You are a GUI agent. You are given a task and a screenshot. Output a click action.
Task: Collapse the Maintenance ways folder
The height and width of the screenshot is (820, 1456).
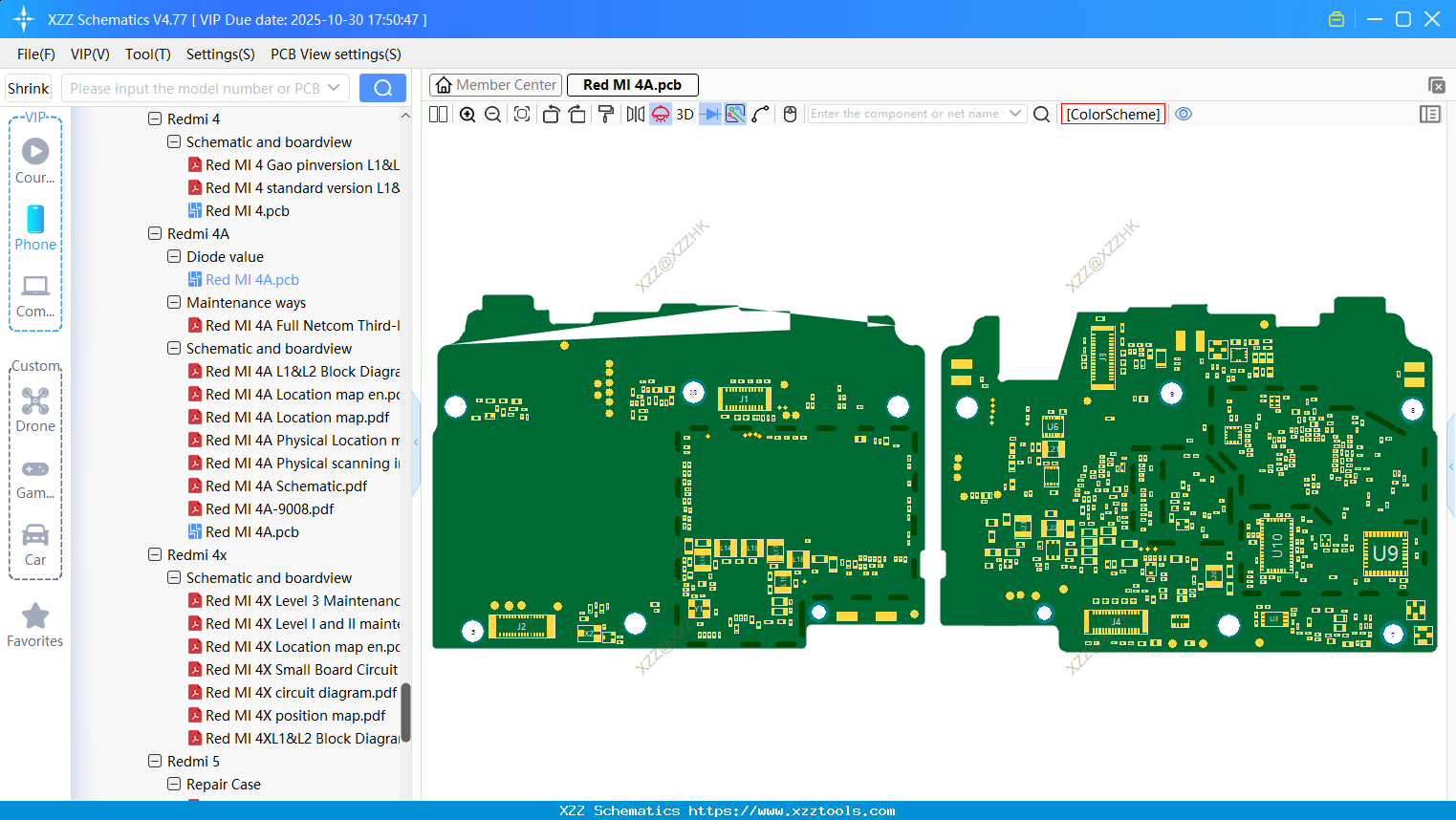click(x=174, y=303)
